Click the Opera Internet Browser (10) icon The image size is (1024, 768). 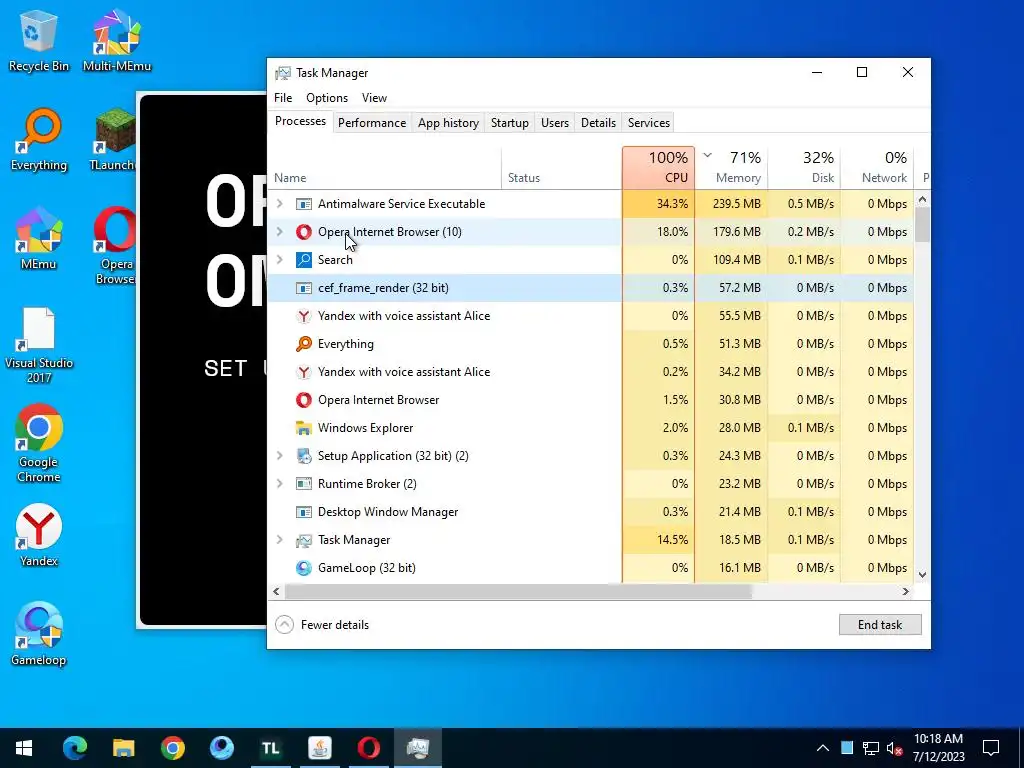304,232
